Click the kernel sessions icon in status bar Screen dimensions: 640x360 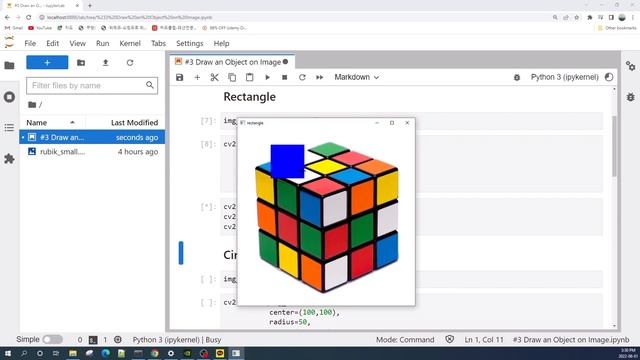pos(118,340)
